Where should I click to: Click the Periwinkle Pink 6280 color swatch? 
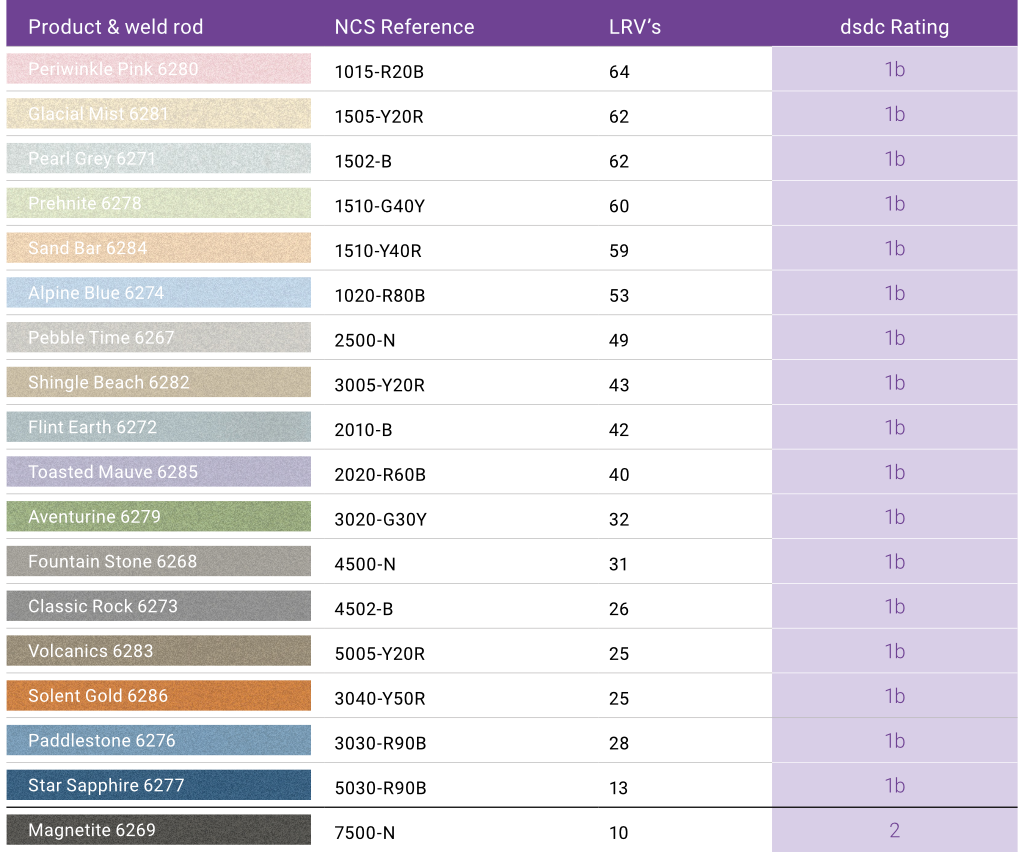point(158,69)
